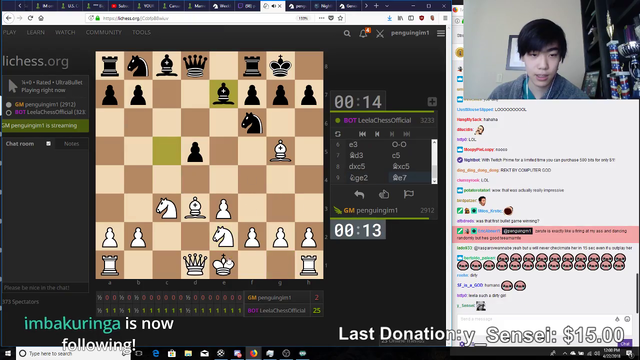Click the Windows taskbar search box

73,353
